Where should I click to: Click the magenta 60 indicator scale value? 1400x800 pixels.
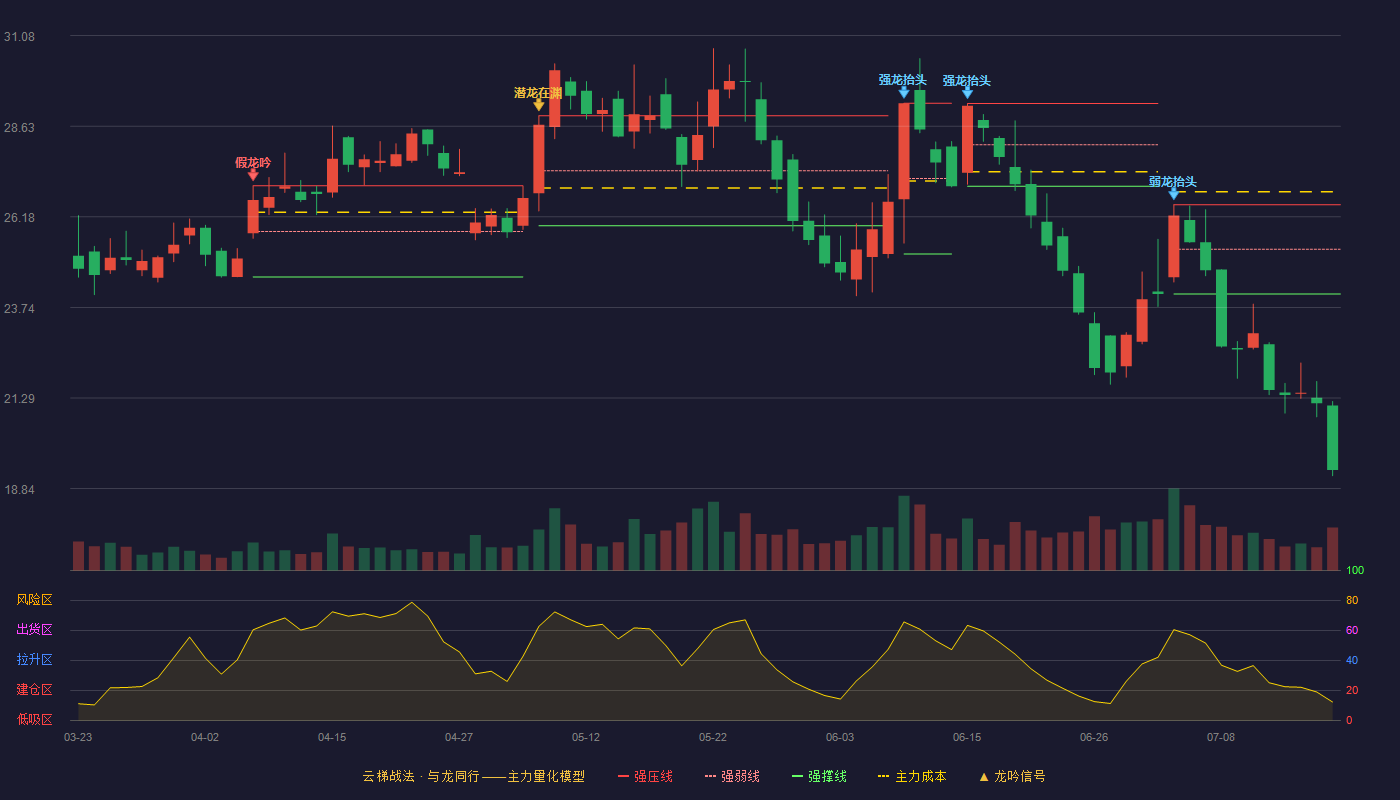click(1352, 630)
